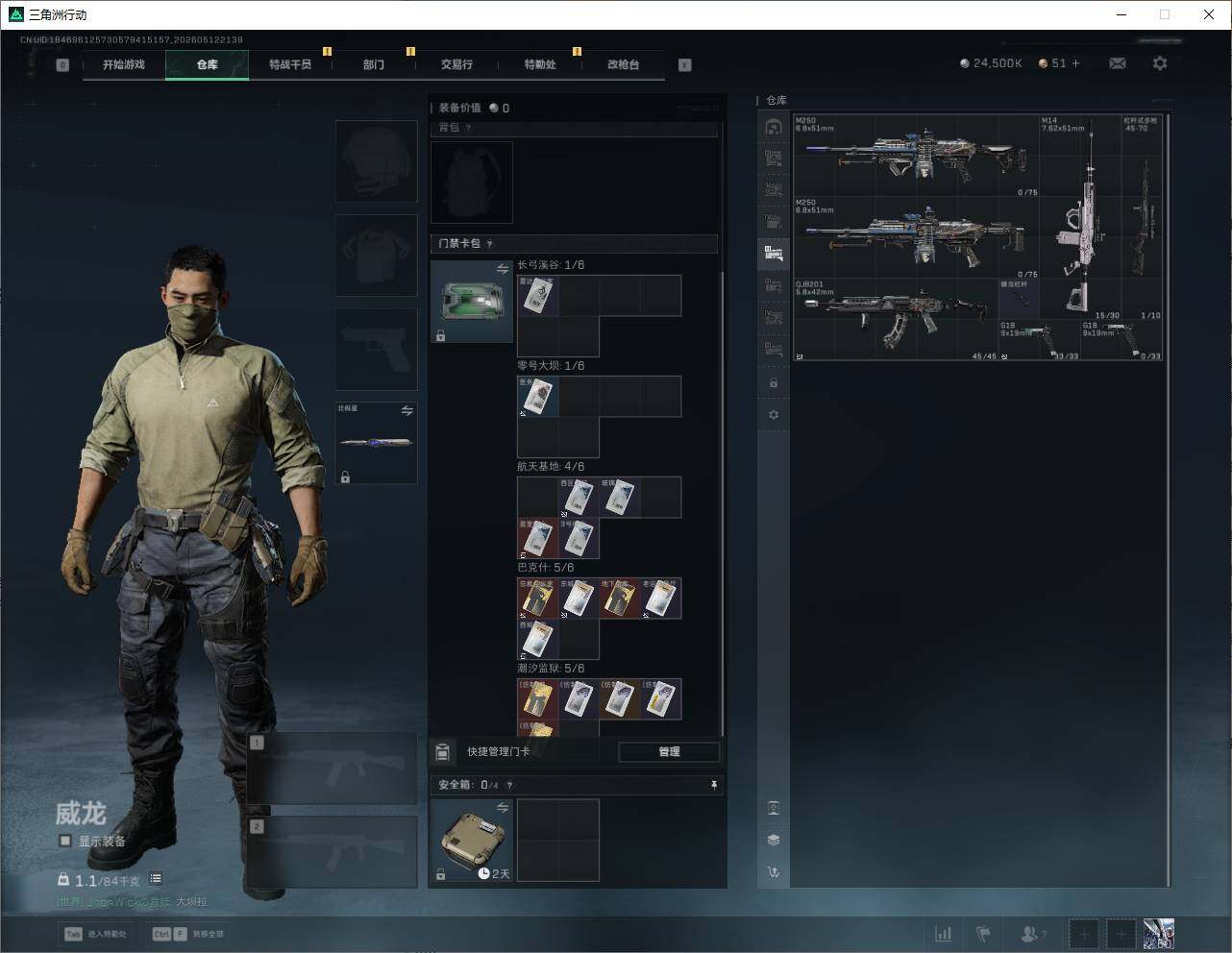
Task: Click the key card under 长弓溪谷
Action: 538,296
